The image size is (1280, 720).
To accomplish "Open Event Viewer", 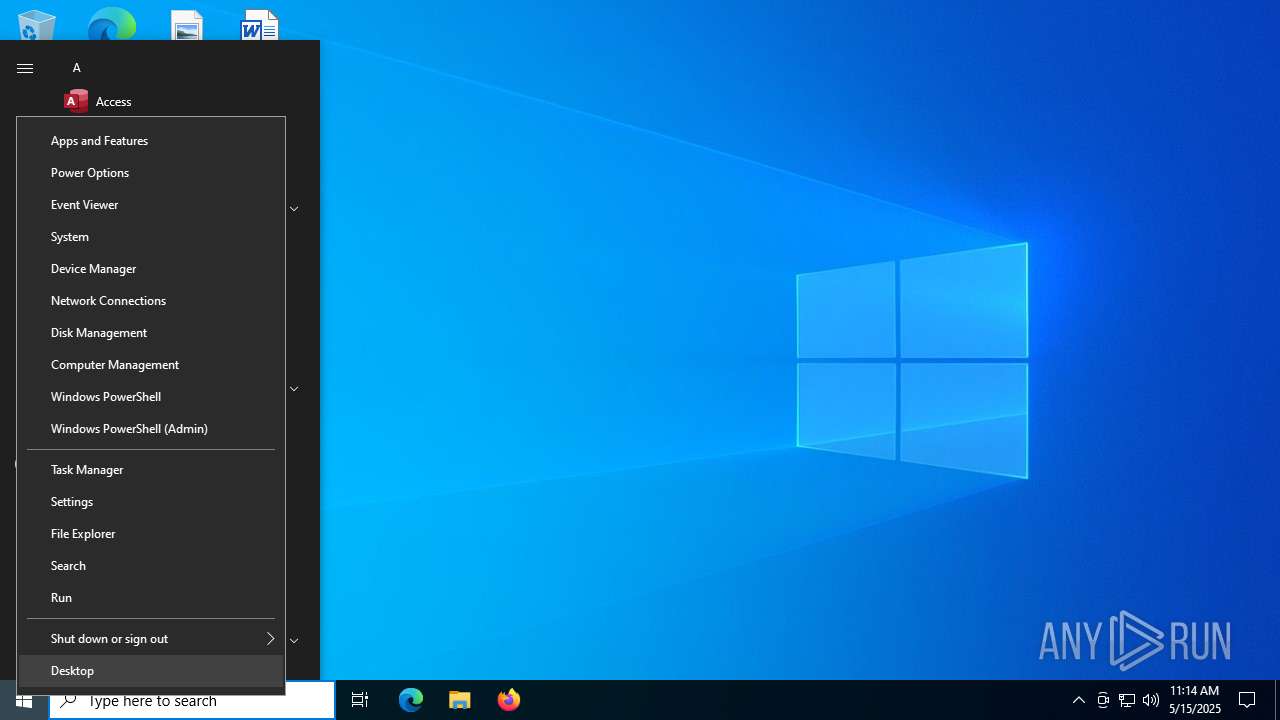I will click(x=151, y=205).
